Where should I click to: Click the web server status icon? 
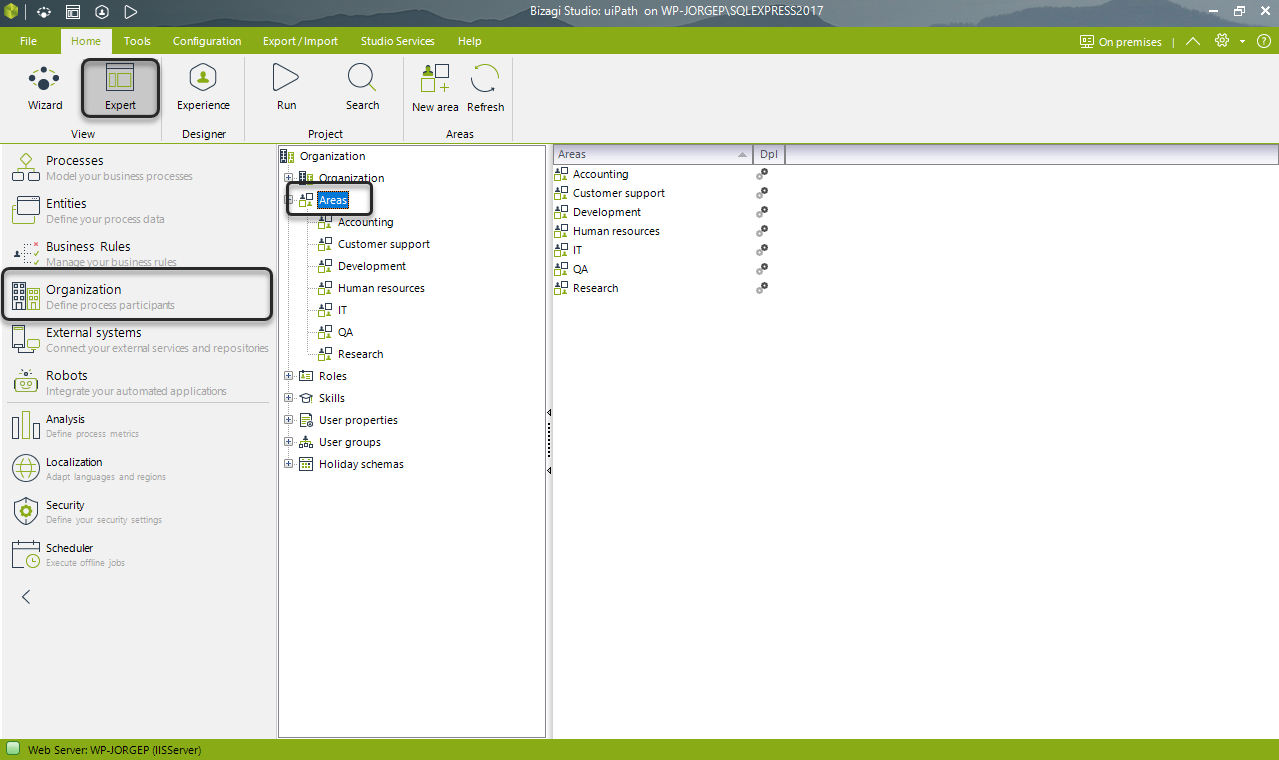tap(13, 749)
